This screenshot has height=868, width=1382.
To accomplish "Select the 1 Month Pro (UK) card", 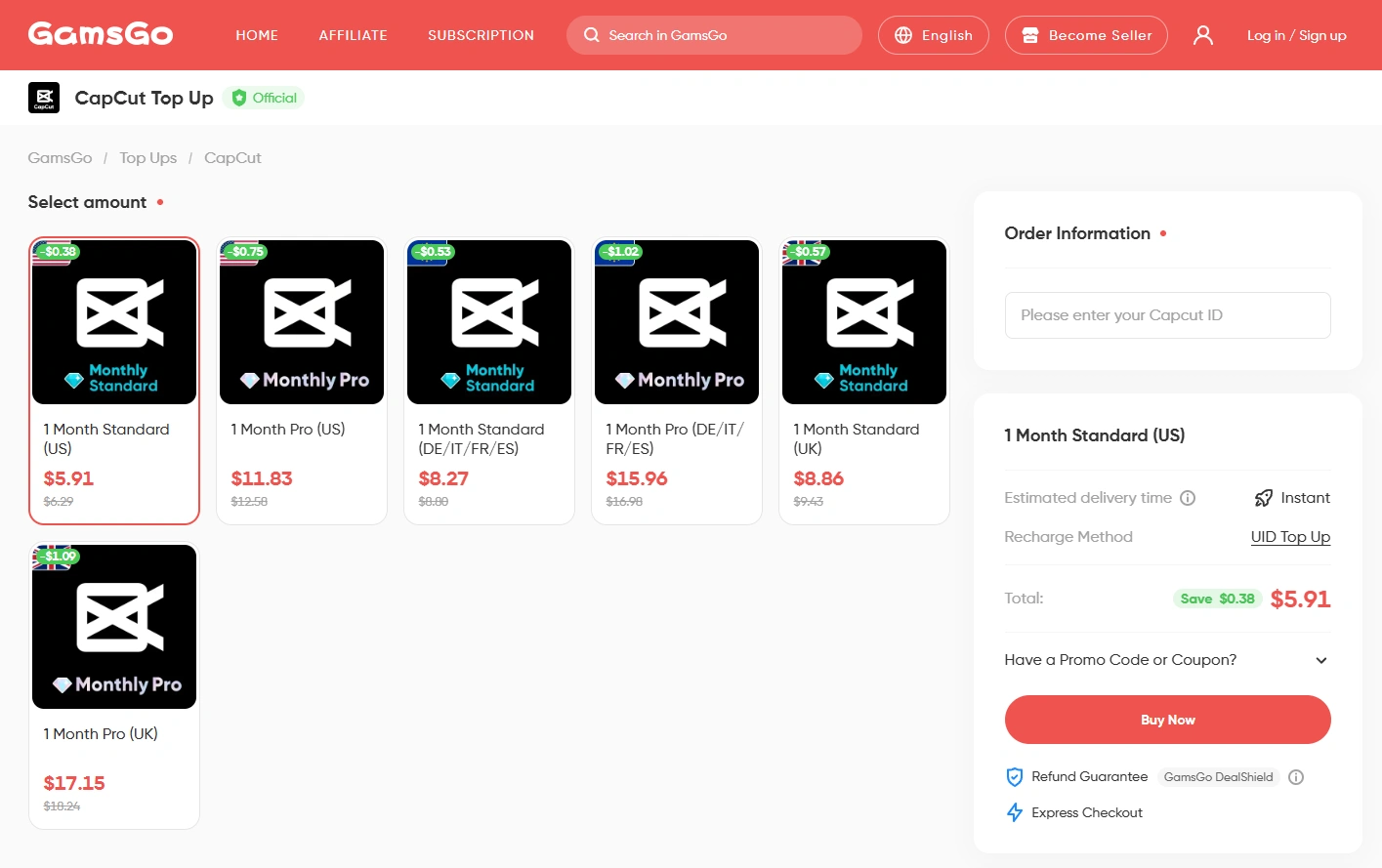I will tap(114, 685).
